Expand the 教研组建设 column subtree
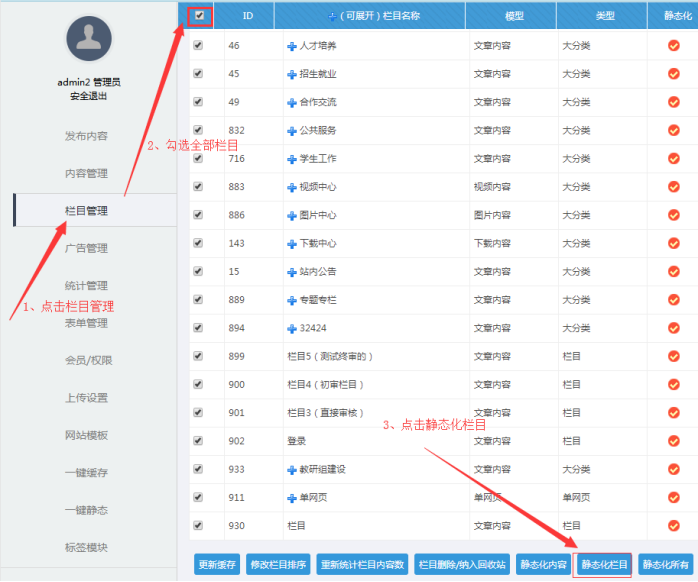698x582 pixels. coord(291,469)
